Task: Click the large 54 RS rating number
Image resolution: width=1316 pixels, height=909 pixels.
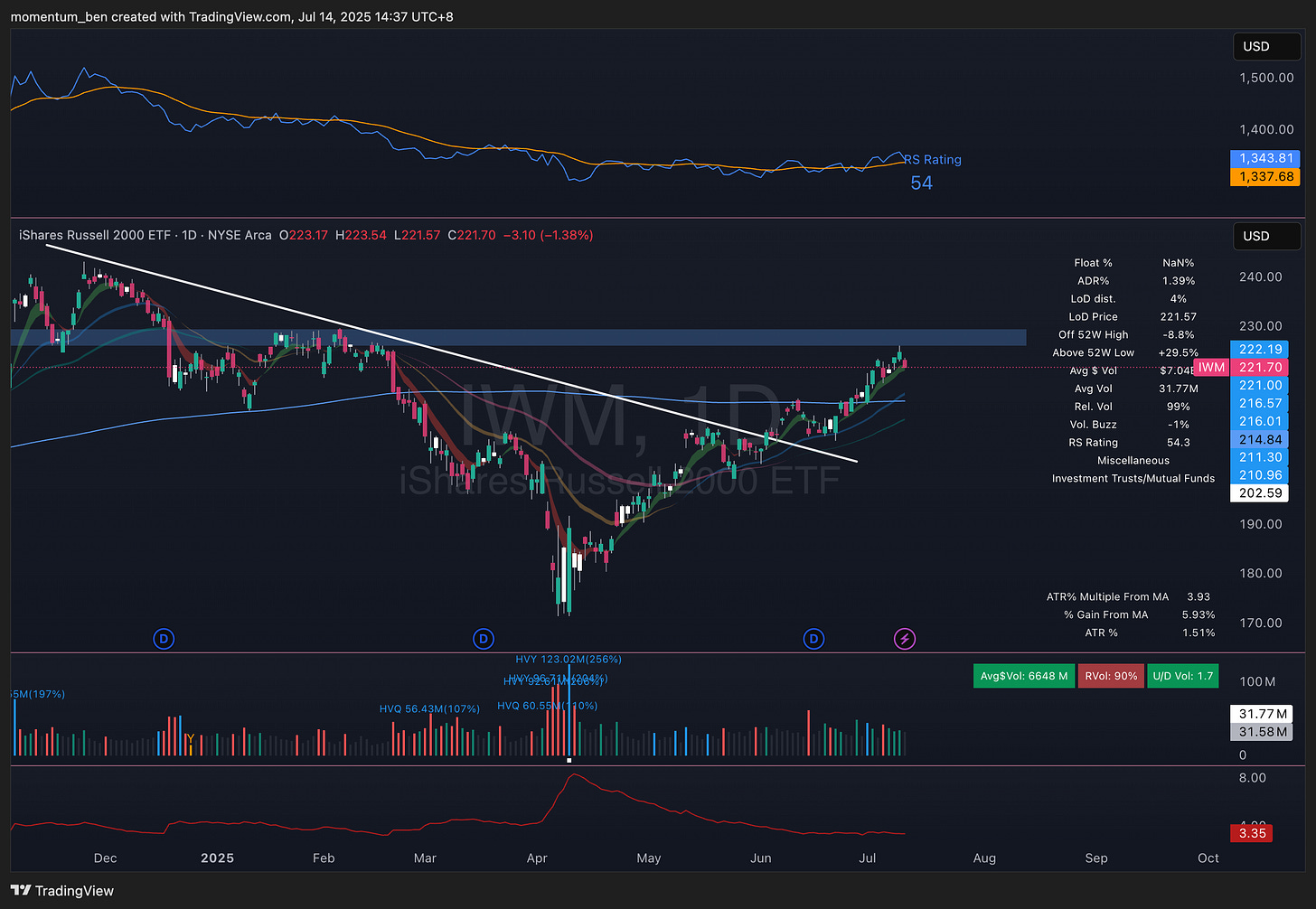Action: point(921,183)
